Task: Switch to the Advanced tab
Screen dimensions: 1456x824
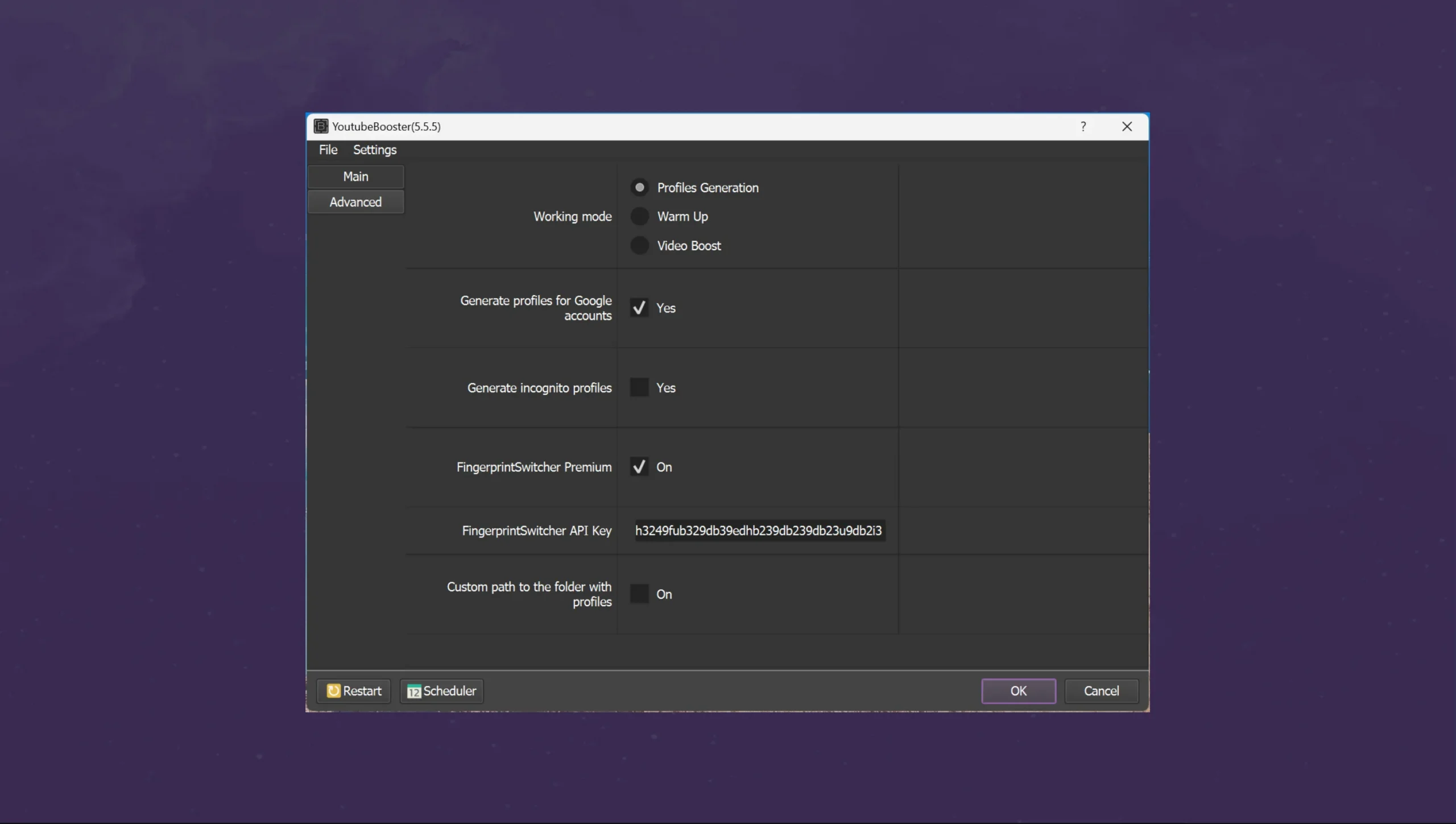Action: pos(355,202)
